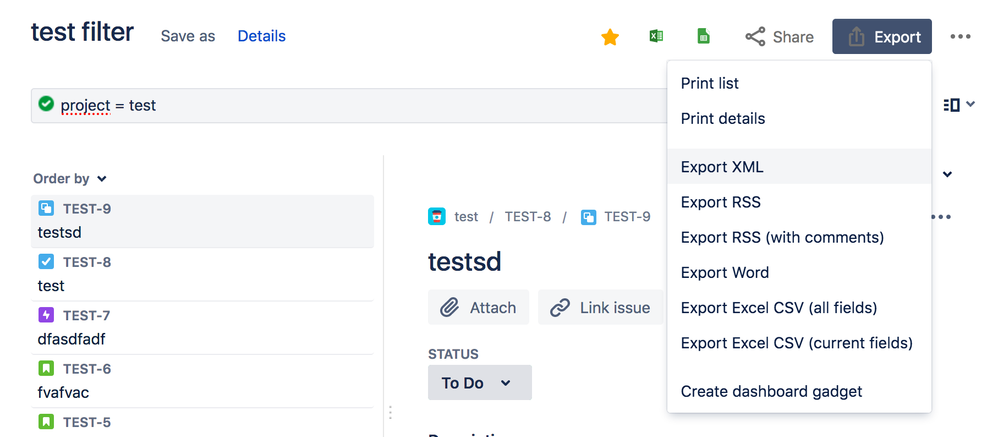The height and width of the screenshot is (437, 998).
Task: Click the TEST-9 subtask icon in list
Action: click(x=46, y=208)
